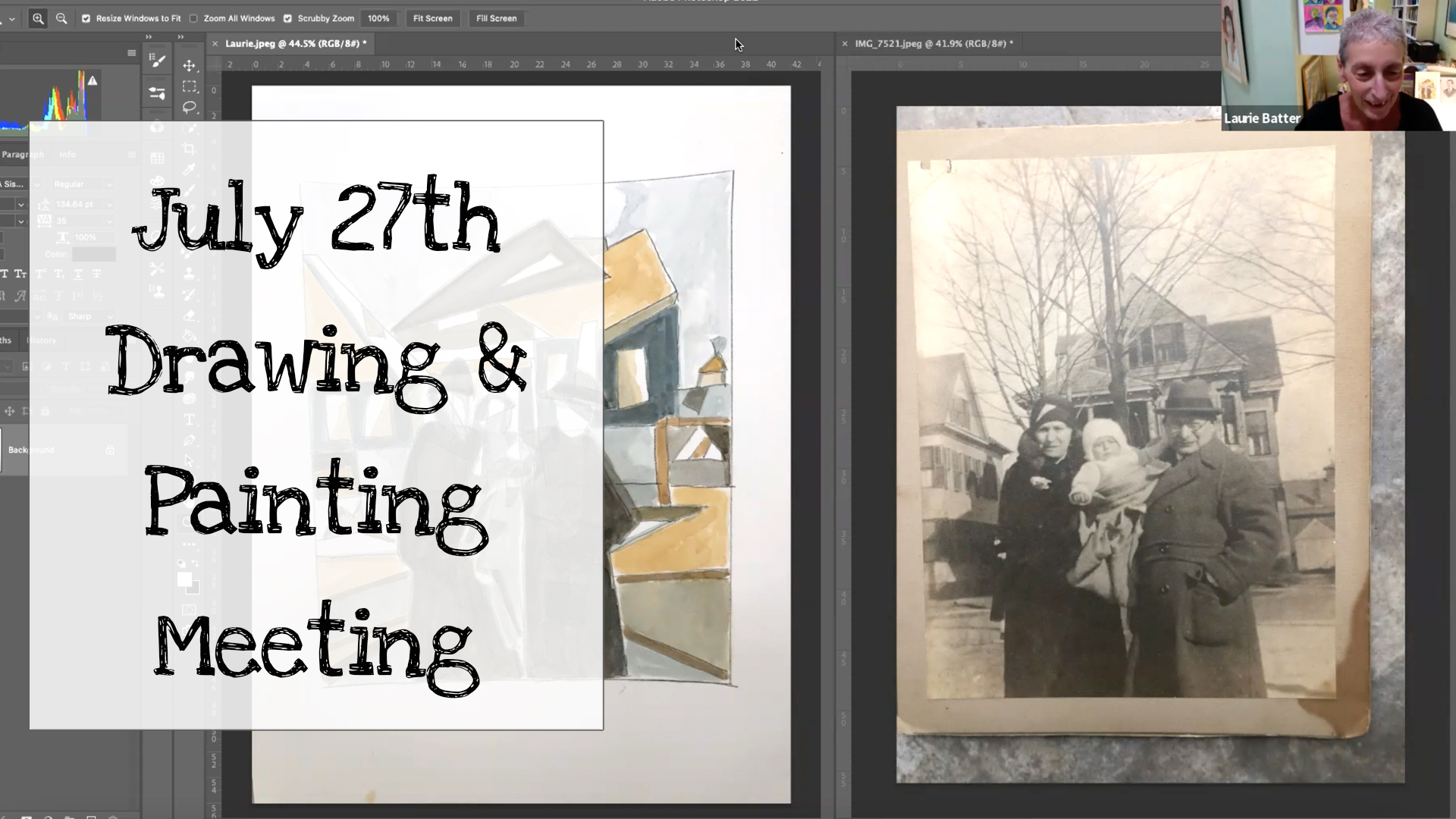Click the 100% zoom button
This screenshot has height=819, width=1456.
point(378,18)
